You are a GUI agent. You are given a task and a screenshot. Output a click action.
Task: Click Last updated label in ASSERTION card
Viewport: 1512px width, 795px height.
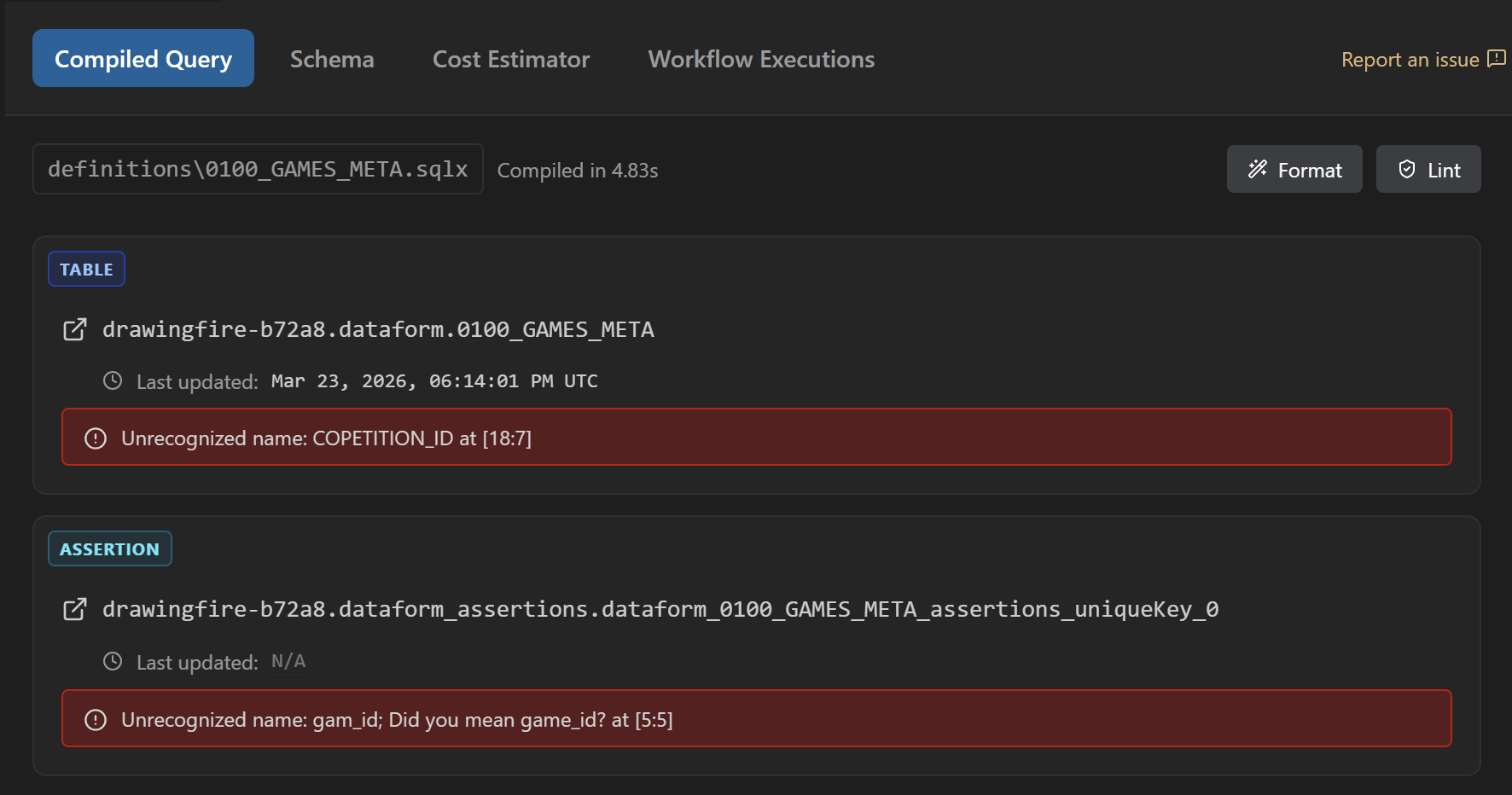click(197, 663)
